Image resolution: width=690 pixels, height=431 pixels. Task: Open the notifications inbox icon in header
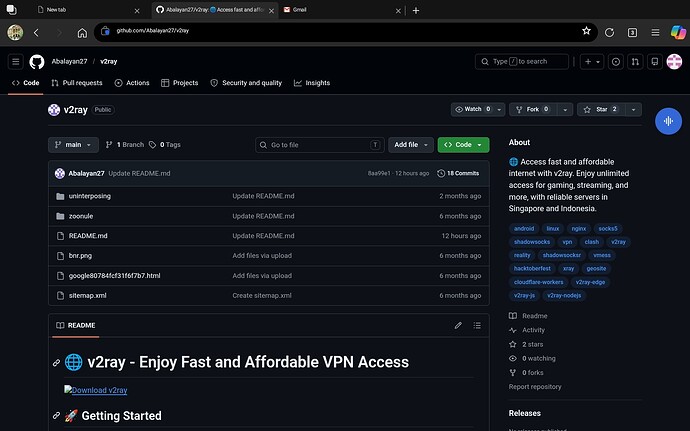point(655,62)
